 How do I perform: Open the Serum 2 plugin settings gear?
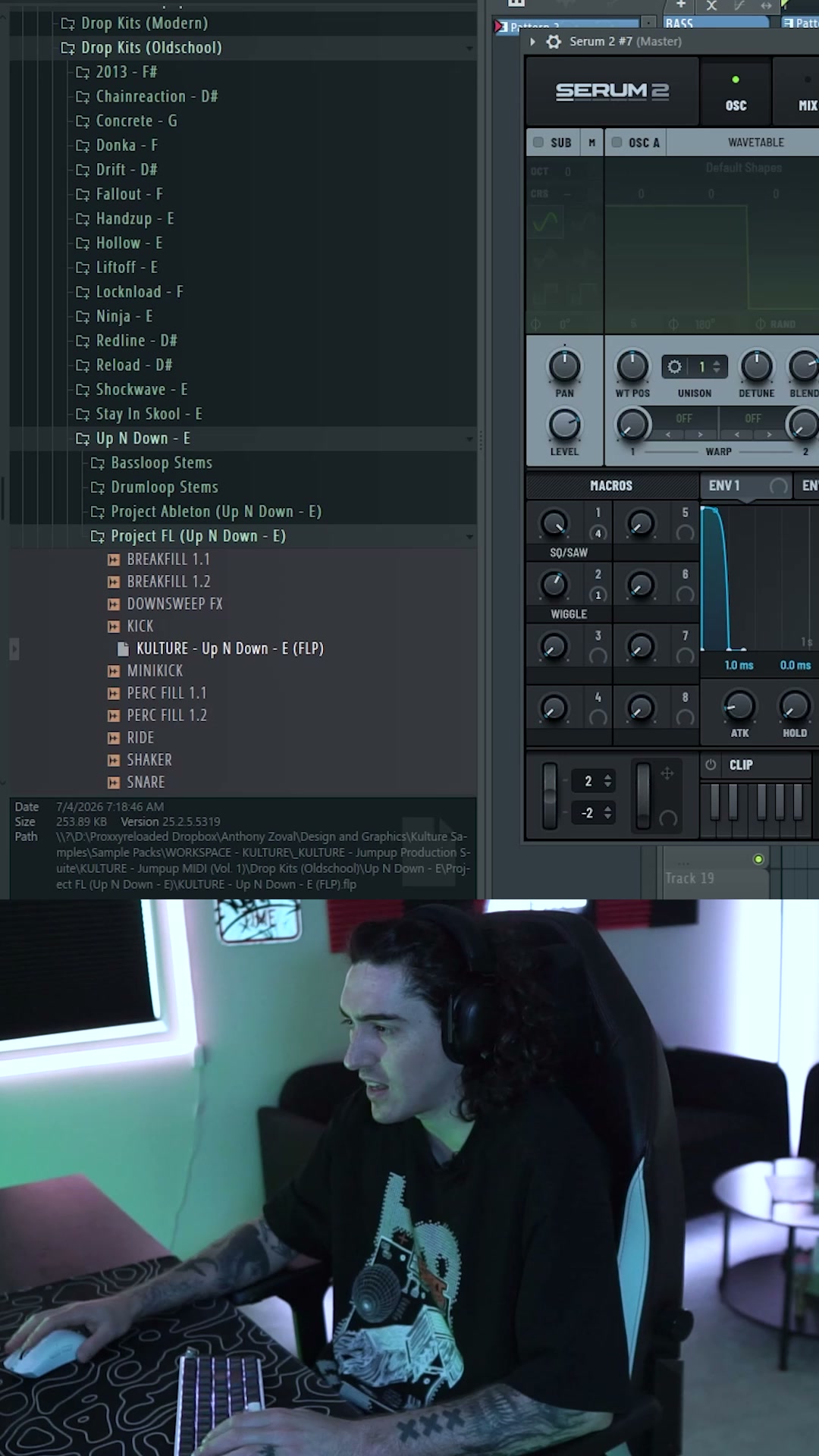[x=554, y=42]
